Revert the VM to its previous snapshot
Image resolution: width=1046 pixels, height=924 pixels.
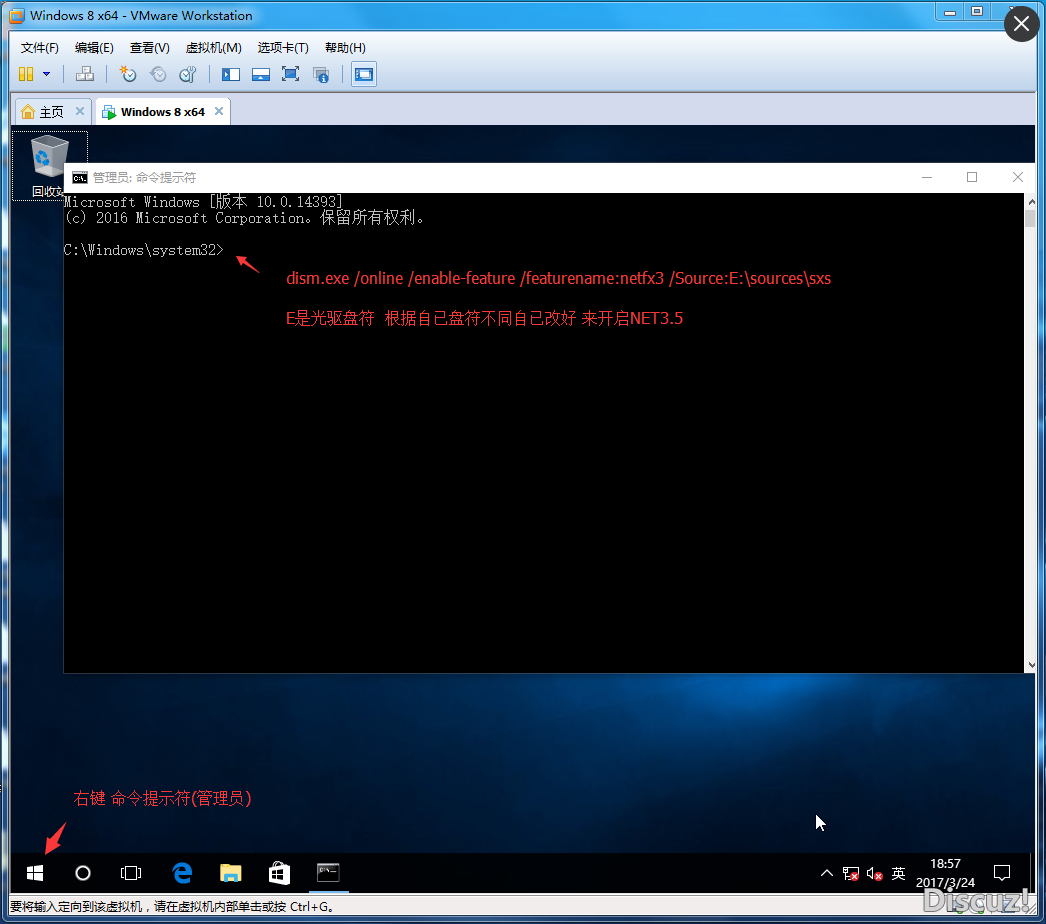click(158, 74)
